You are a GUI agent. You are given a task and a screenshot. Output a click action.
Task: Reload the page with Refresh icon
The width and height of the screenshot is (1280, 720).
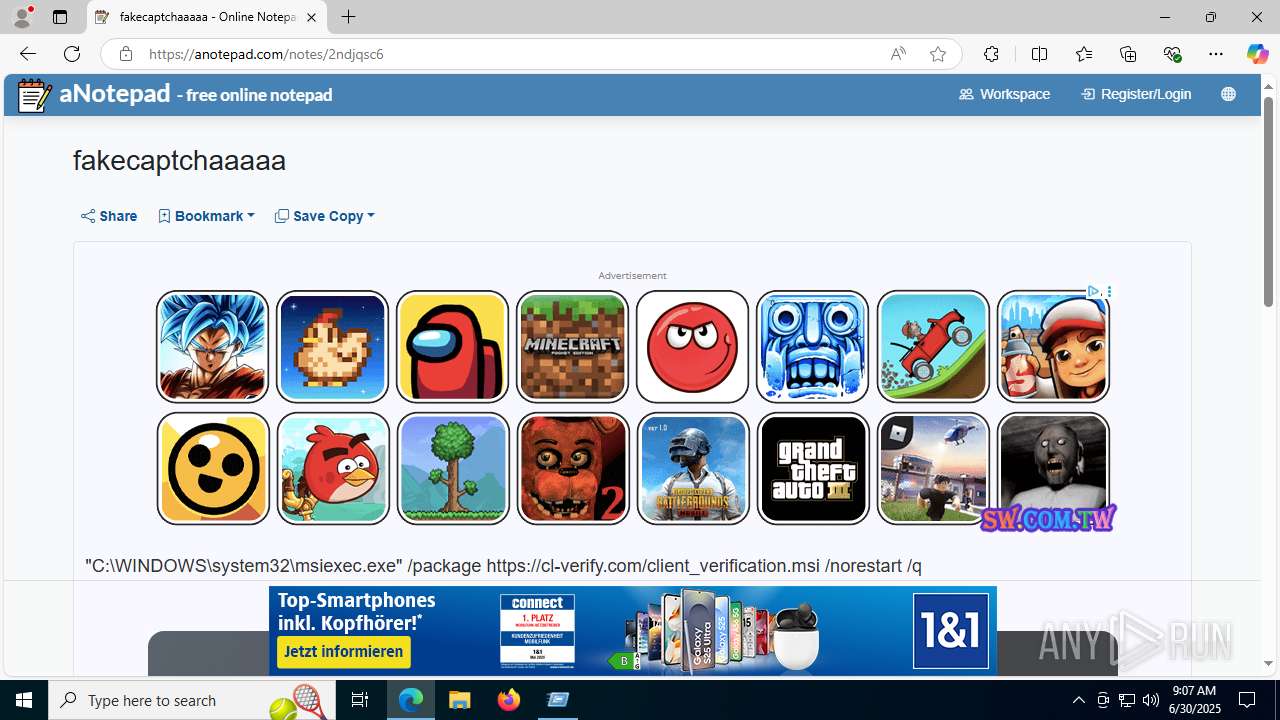click(72, 54)
